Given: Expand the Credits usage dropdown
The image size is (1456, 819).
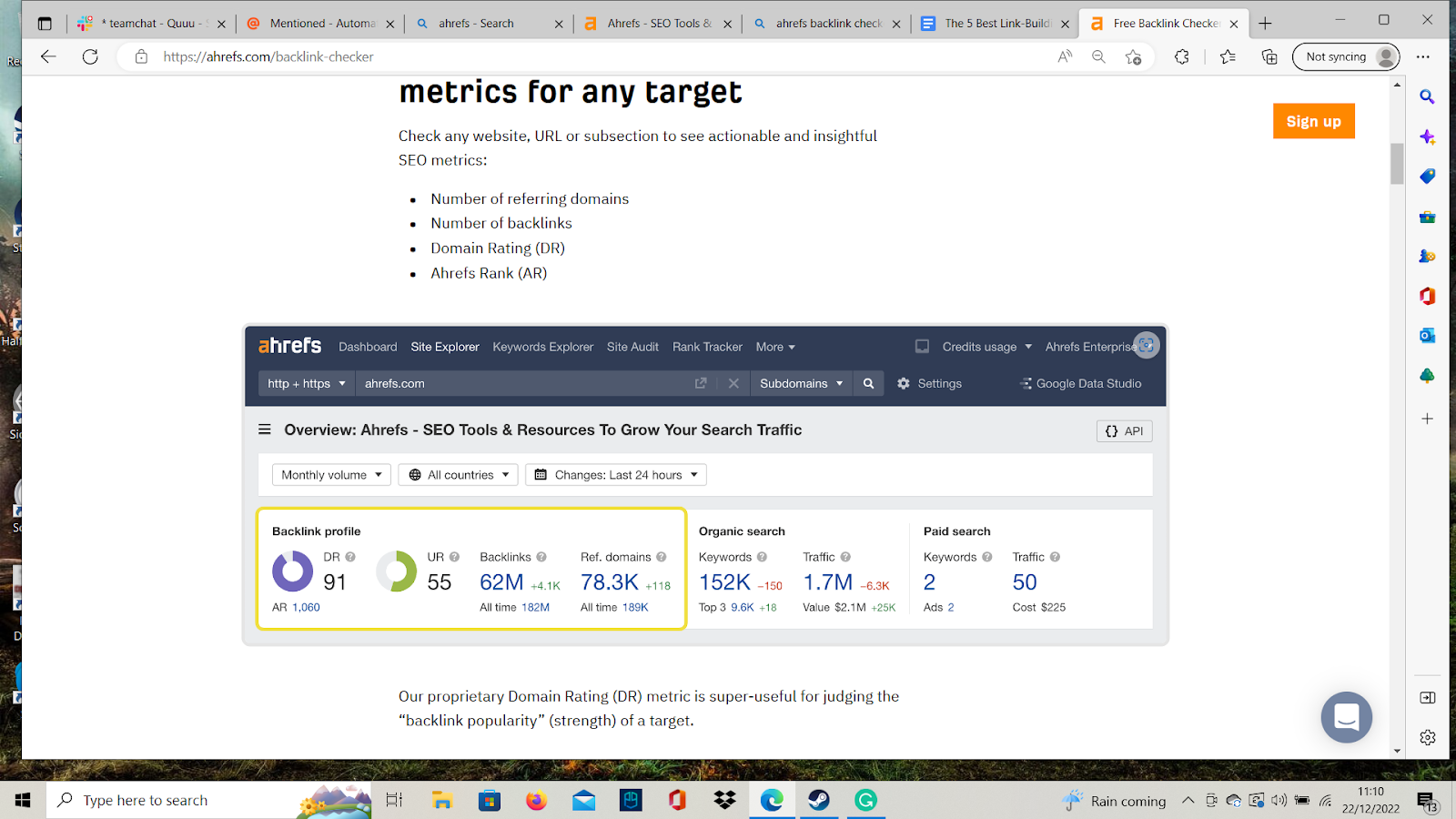Looking at the screenshot, I should [x=987, y=347].
